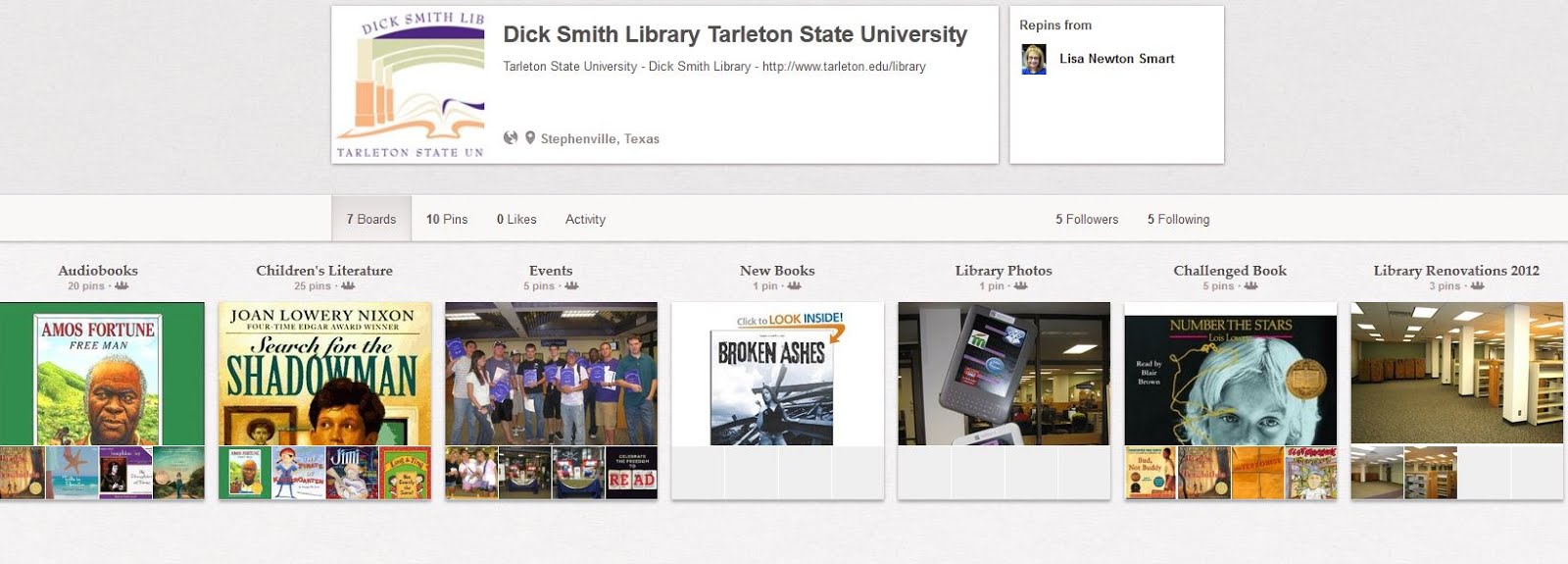Click the Stephenville, Texas location text
This screenshot has height=564, width=1568.
(x=600, y=139)
